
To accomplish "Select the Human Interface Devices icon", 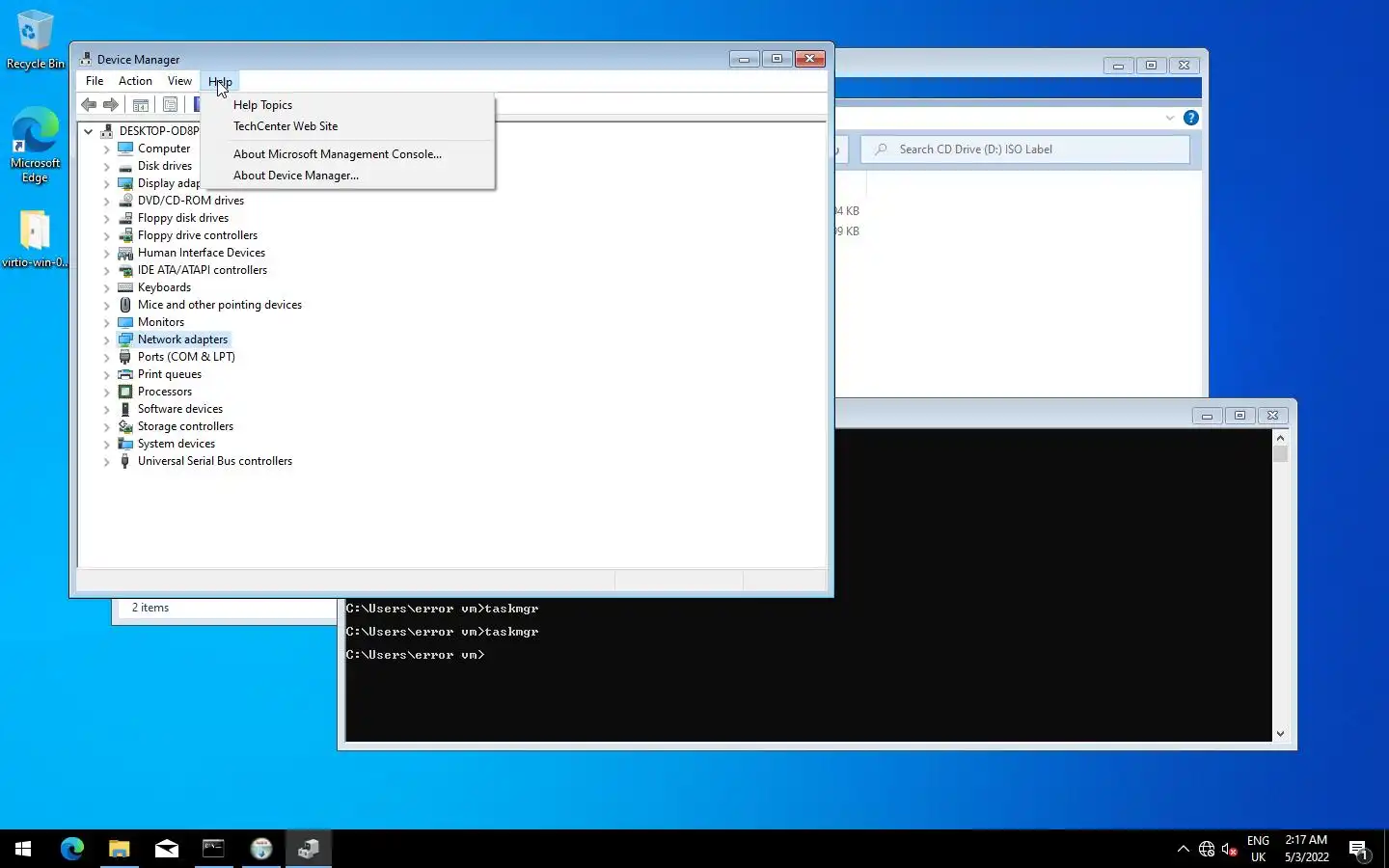I will coord(125,253).
